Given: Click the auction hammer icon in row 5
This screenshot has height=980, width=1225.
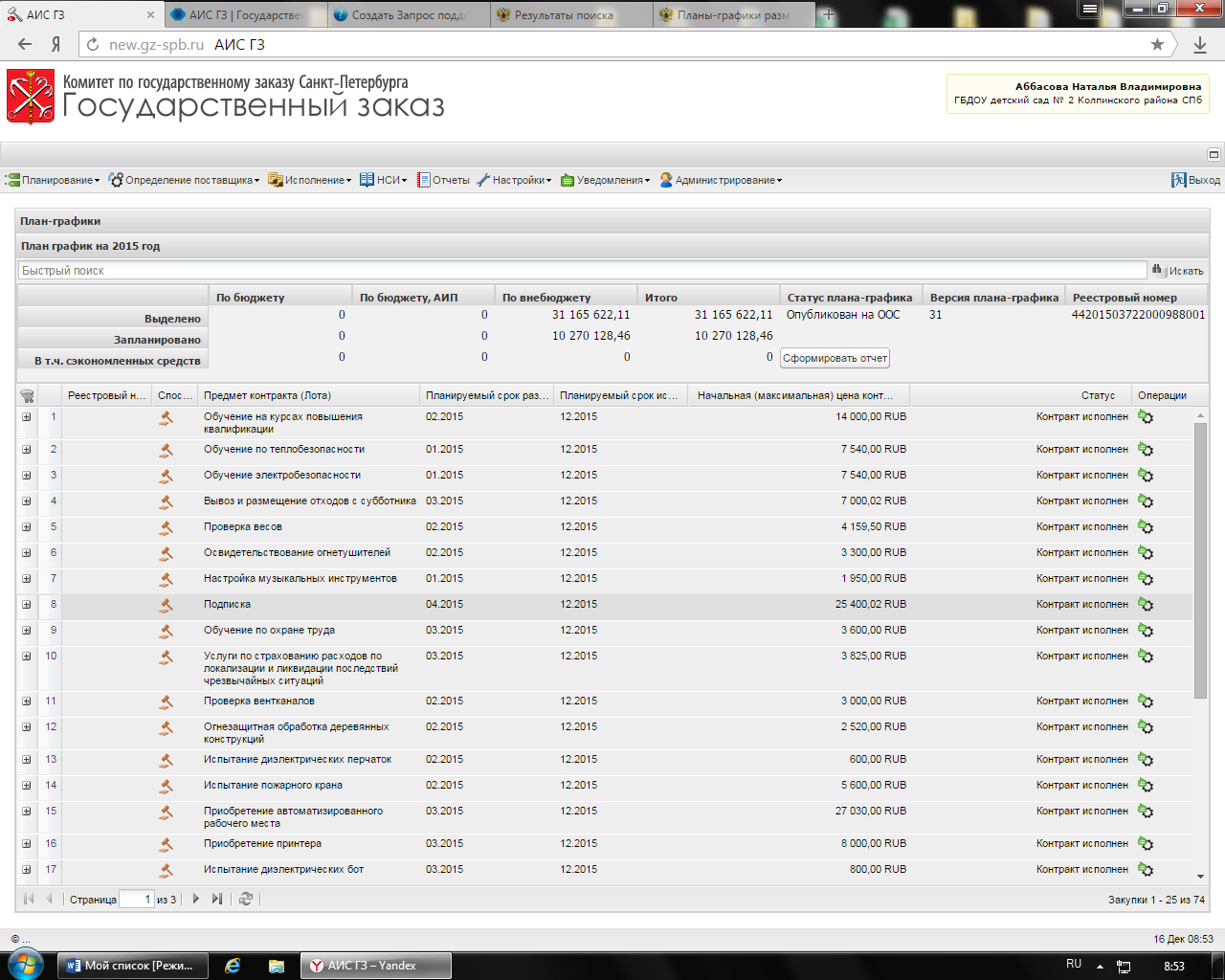Looking at the screenshot, I should point(167,527).
